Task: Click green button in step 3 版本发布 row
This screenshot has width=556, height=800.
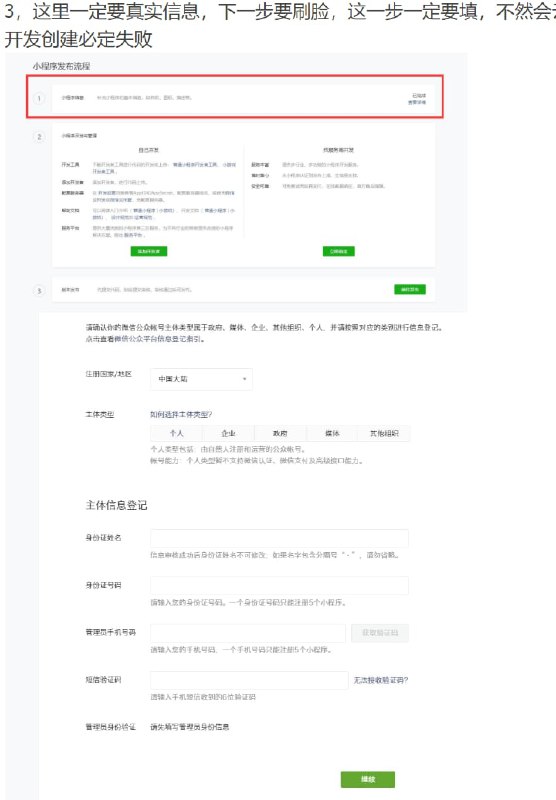Action: [x=410, y=289]
